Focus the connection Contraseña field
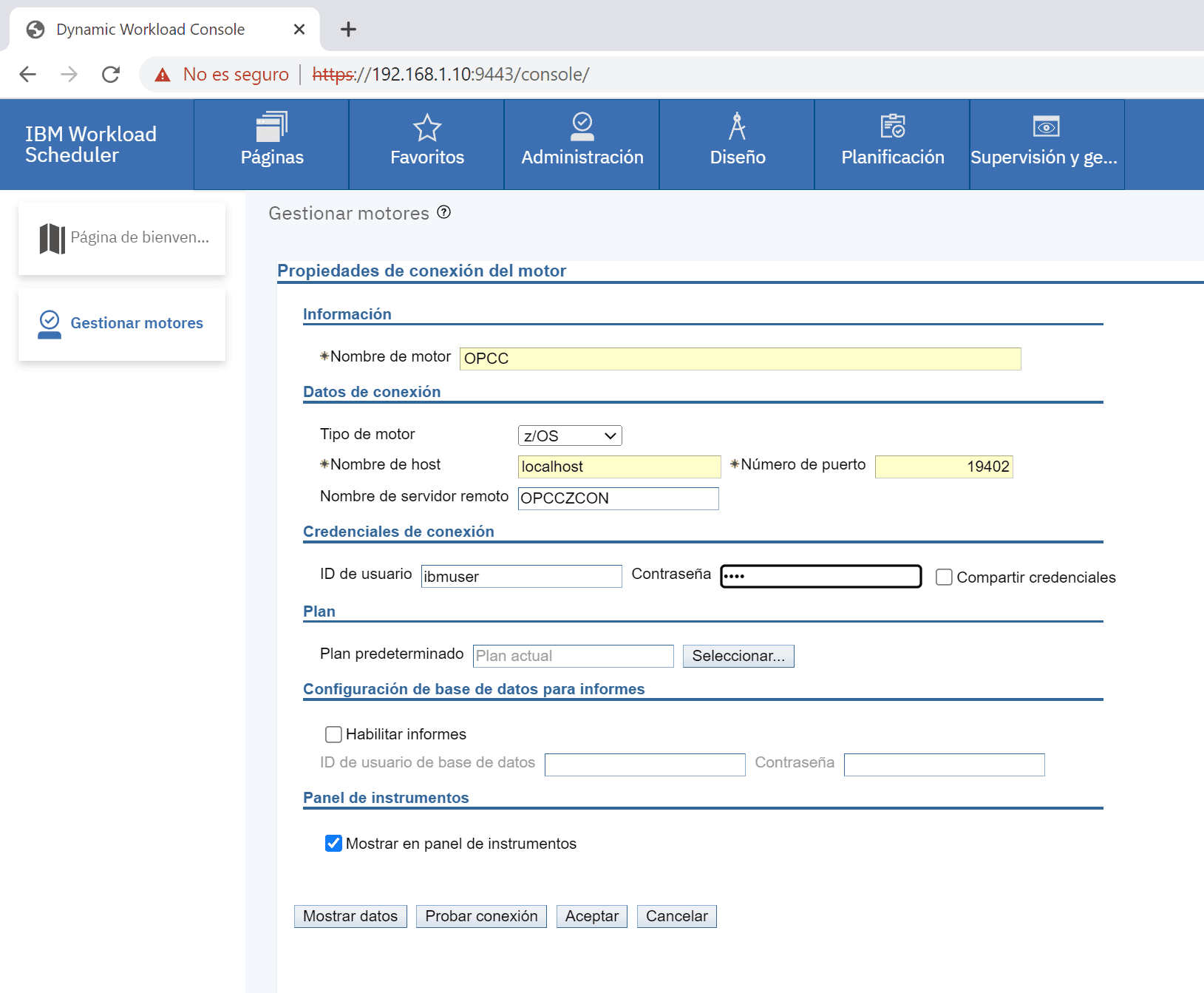Viewport: 1204px width, 993px height. pyautogui.click(x=821, y=577)
